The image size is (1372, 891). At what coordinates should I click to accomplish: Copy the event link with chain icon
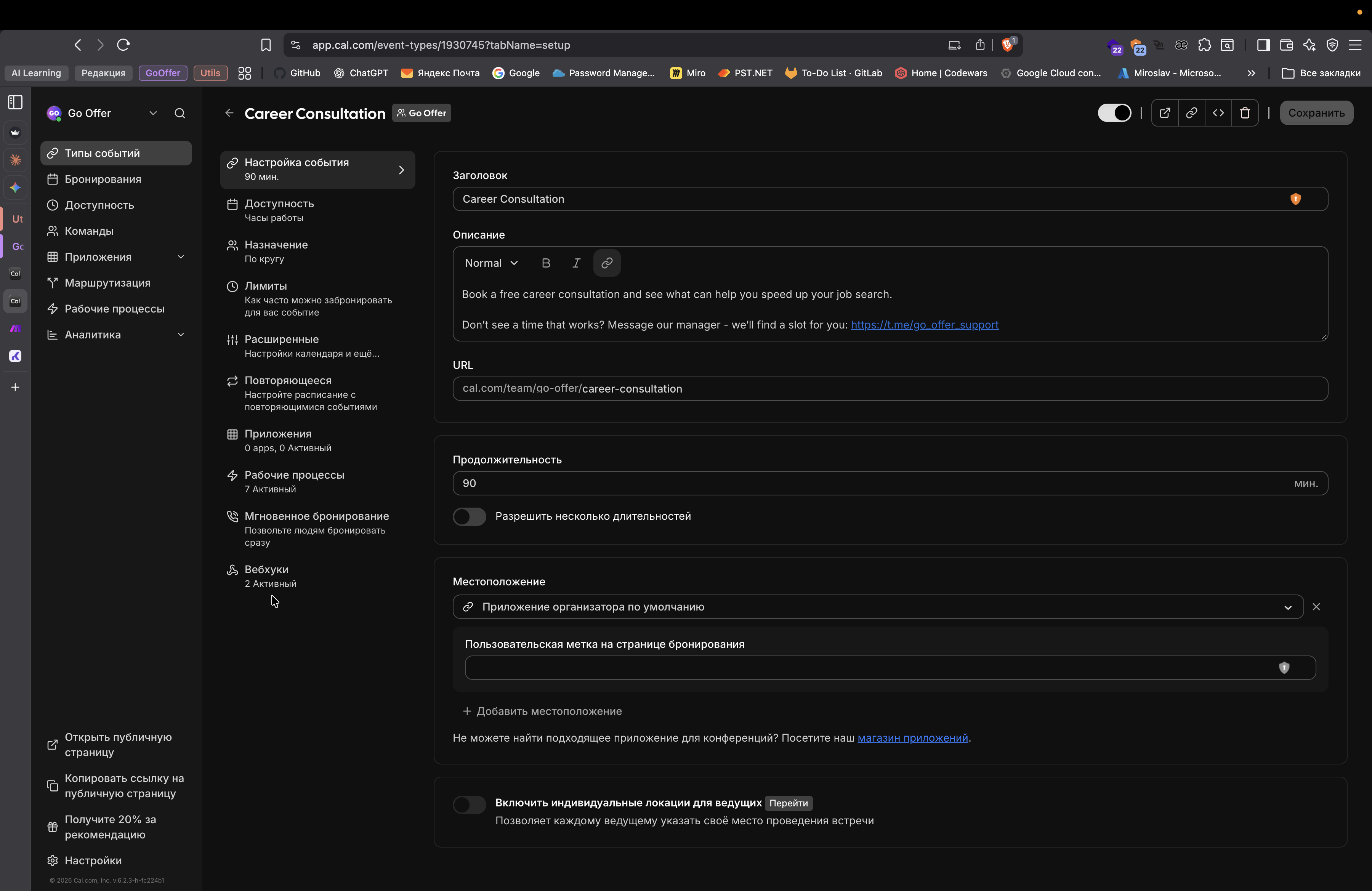1191,113
